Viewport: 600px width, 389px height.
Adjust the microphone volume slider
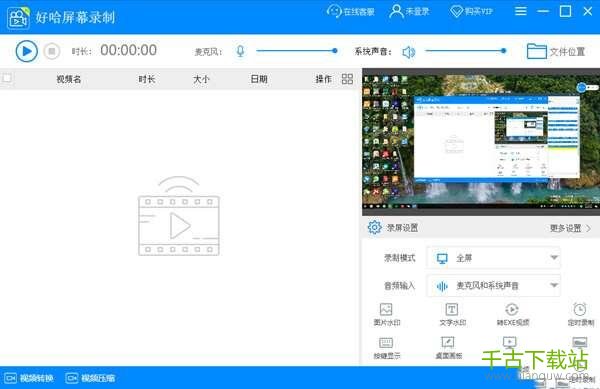[x=297, y=50]
